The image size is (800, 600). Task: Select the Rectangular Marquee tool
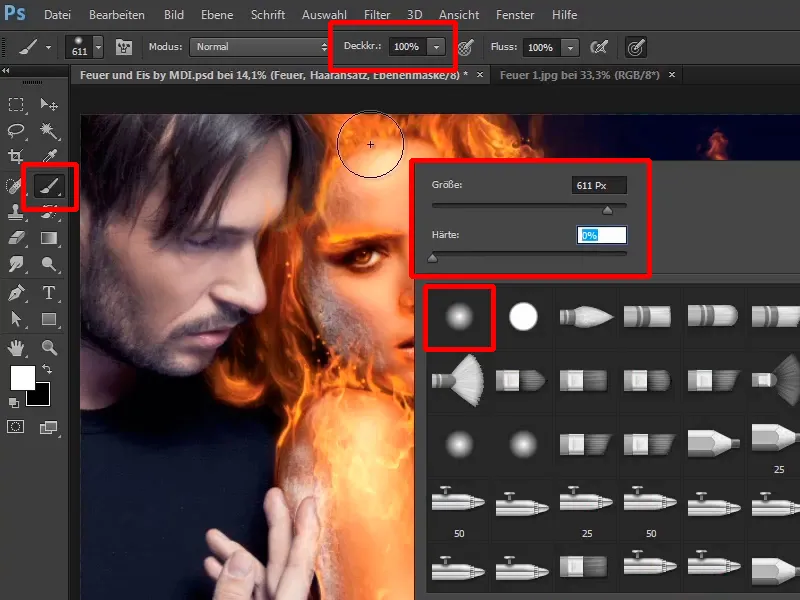click(16, 105)
